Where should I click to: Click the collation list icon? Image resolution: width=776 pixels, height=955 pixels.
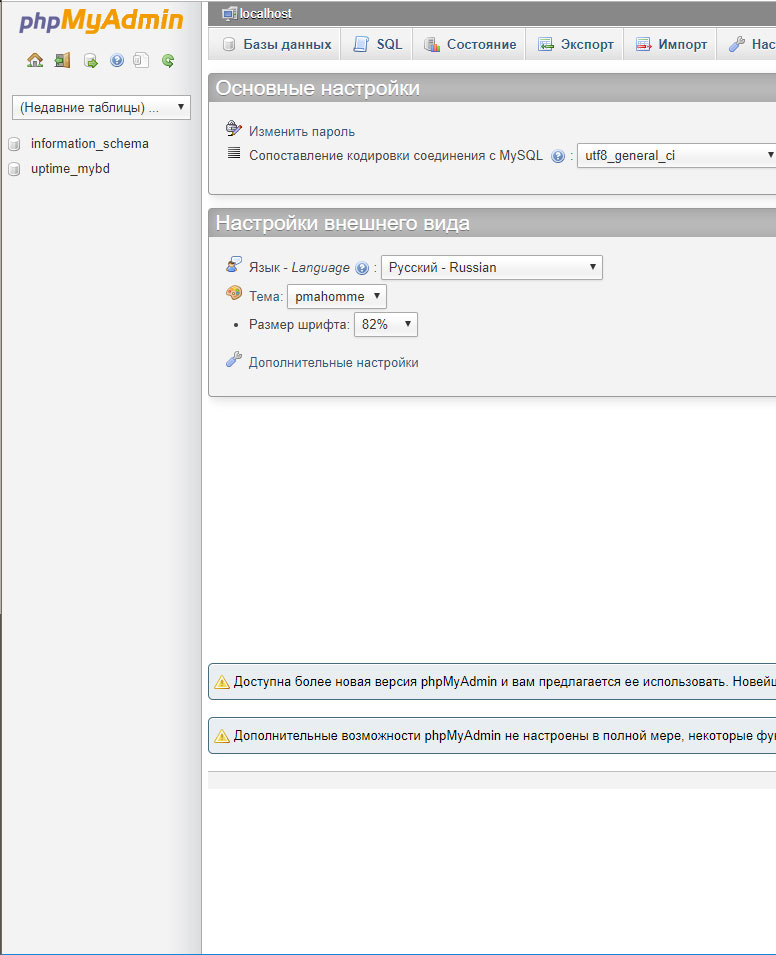pos(234,152)
